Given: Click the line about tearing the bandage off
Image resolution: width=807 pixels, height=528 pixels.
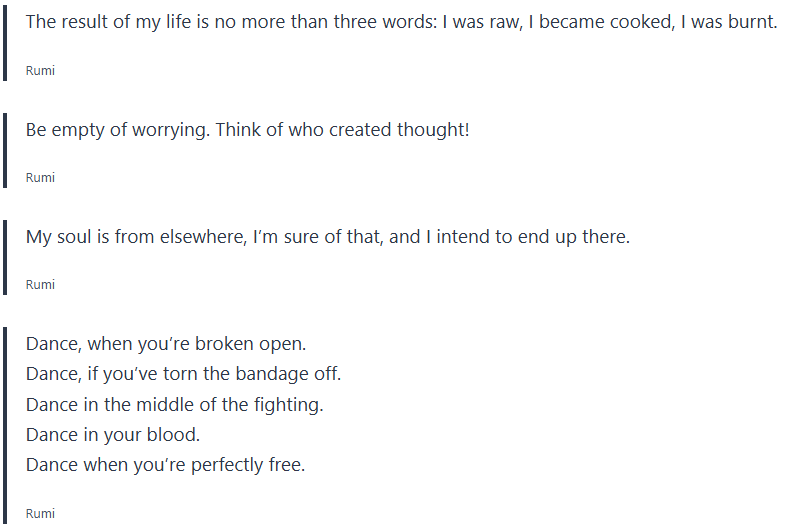Looking at the screenshot, I should 183,374.
